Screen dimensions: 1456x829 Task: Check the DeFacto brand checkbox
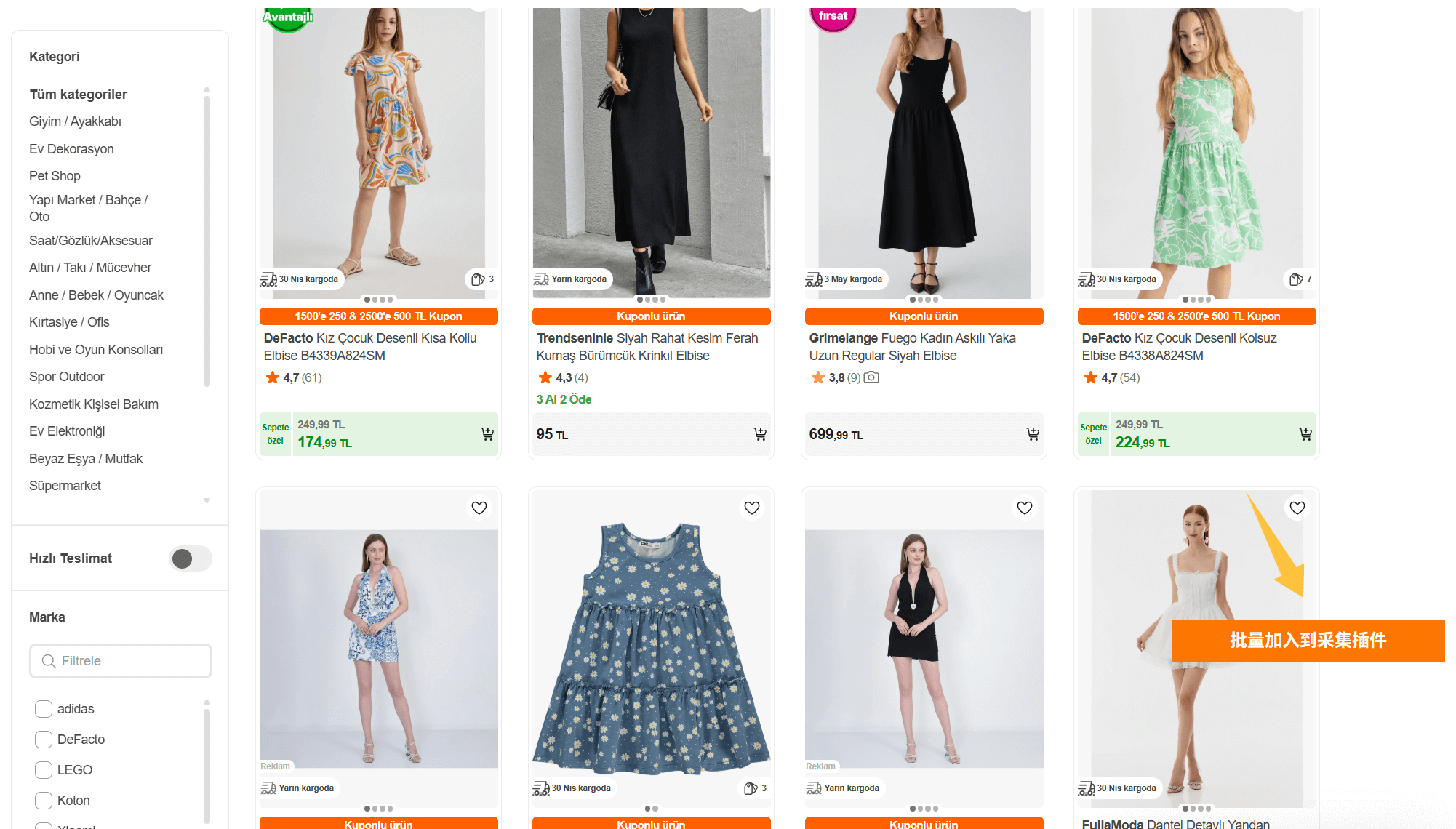click(44, 740)
